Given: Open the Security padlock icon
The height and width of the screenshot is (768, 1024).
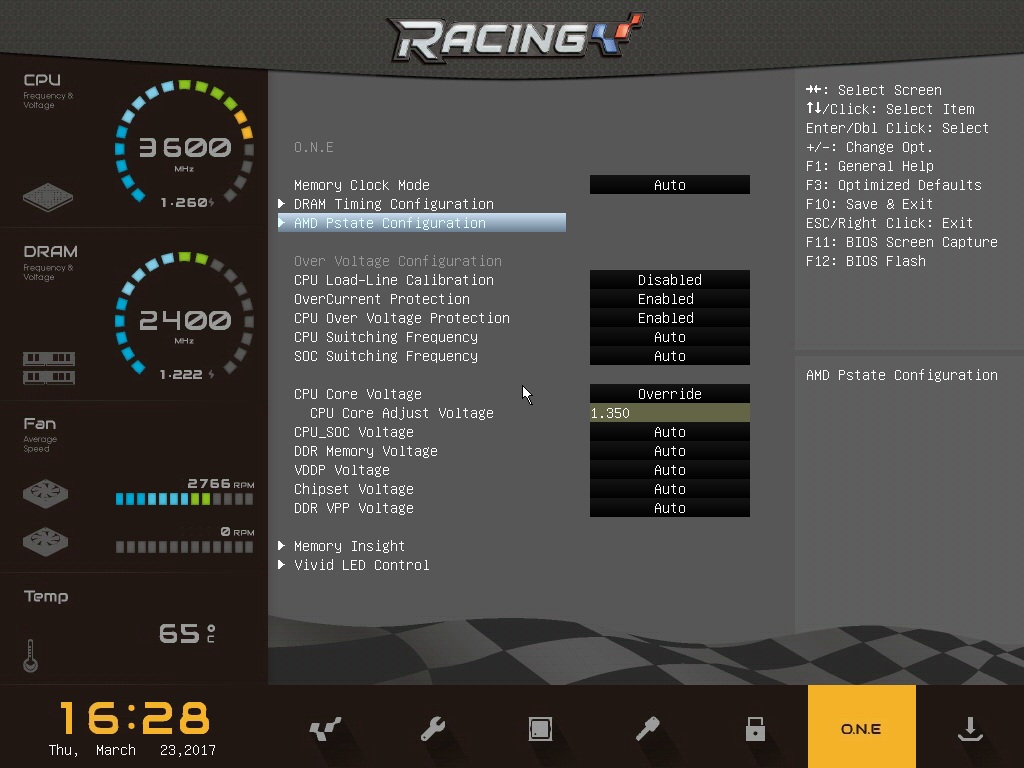Looking at the screenshot, I should 755,729.
